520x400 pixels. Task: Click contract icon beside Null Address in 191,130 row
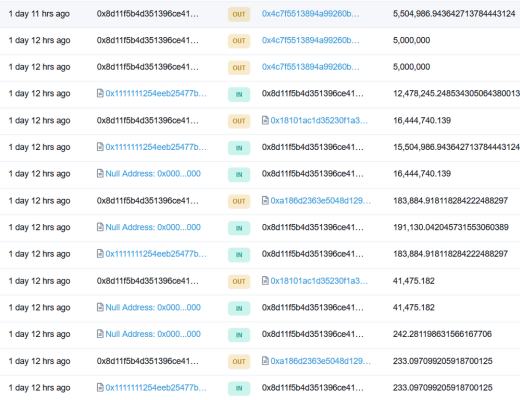click(100, 227)
